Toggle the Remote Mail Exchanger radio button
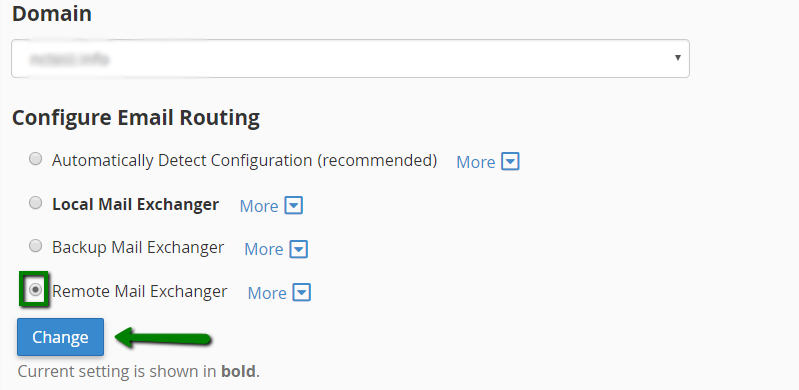Screen dimensions: 799x390 tap(35, 290)
